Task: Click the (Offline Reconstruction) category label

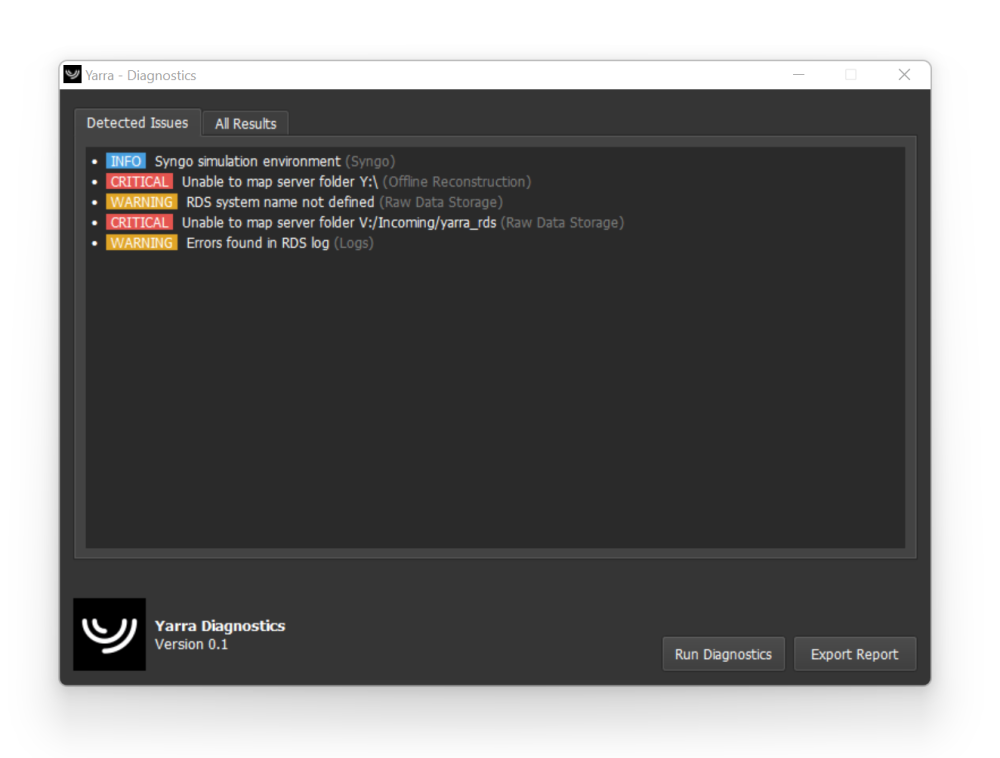Action: 457,182
